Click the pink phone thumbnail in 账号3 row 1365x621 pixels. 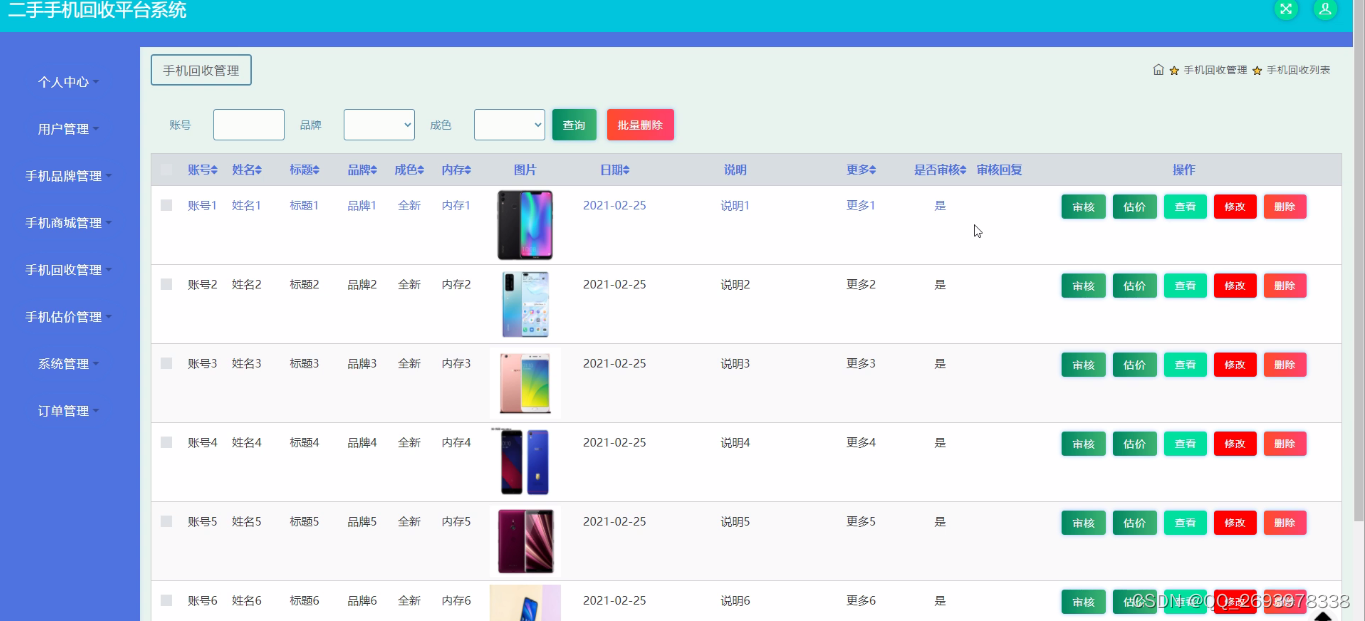pyautogui.click(x=525, y=383)
